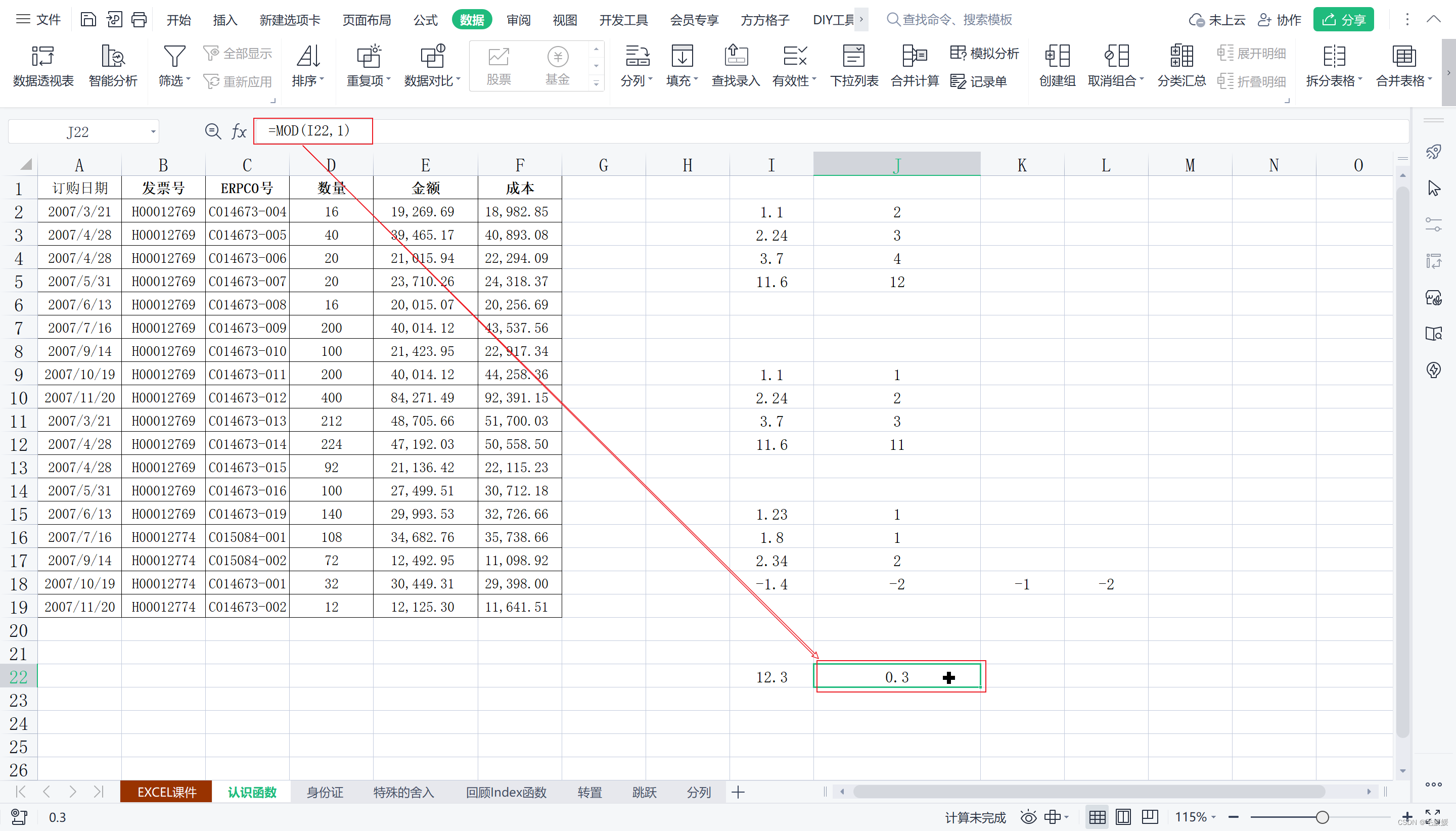Click the search commands box 查找命令
The height and width of the screenshot is (831, 1456).
click(x=950, y=19)
